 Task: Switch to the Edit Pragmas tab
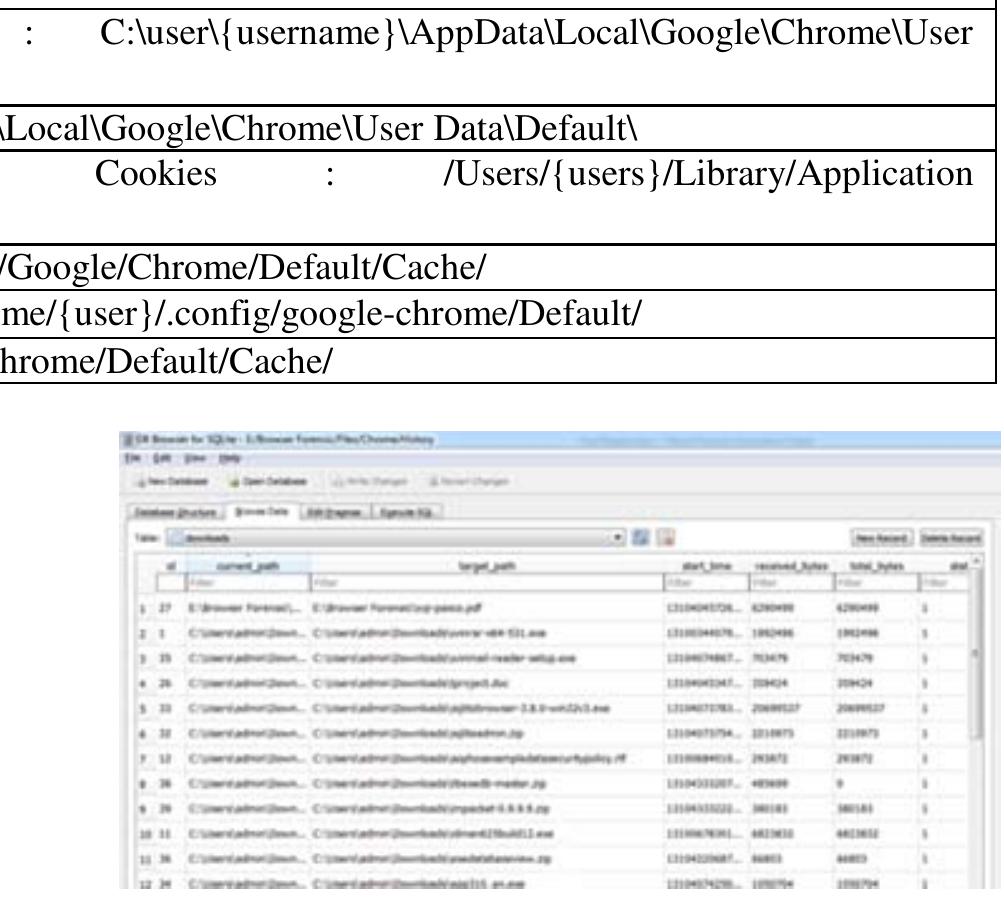335,512
